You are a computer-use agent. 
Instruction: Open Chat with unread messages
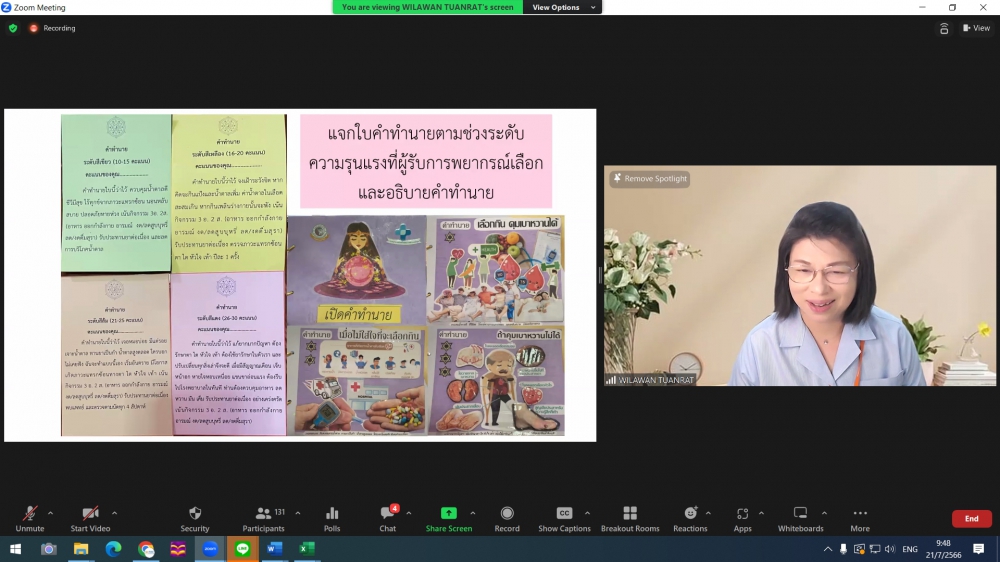(387, 516)
